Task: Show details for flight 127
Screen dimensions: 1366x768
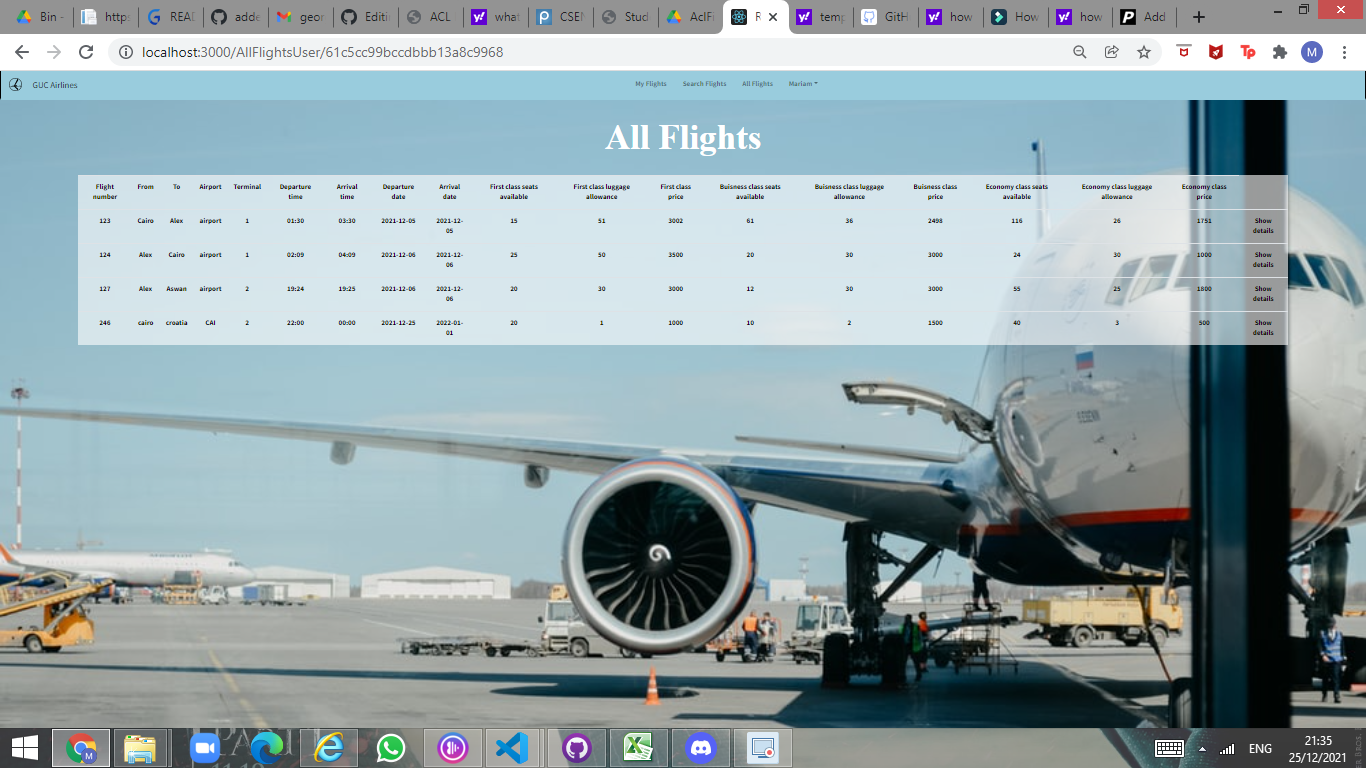Action: pos(1263,293)
